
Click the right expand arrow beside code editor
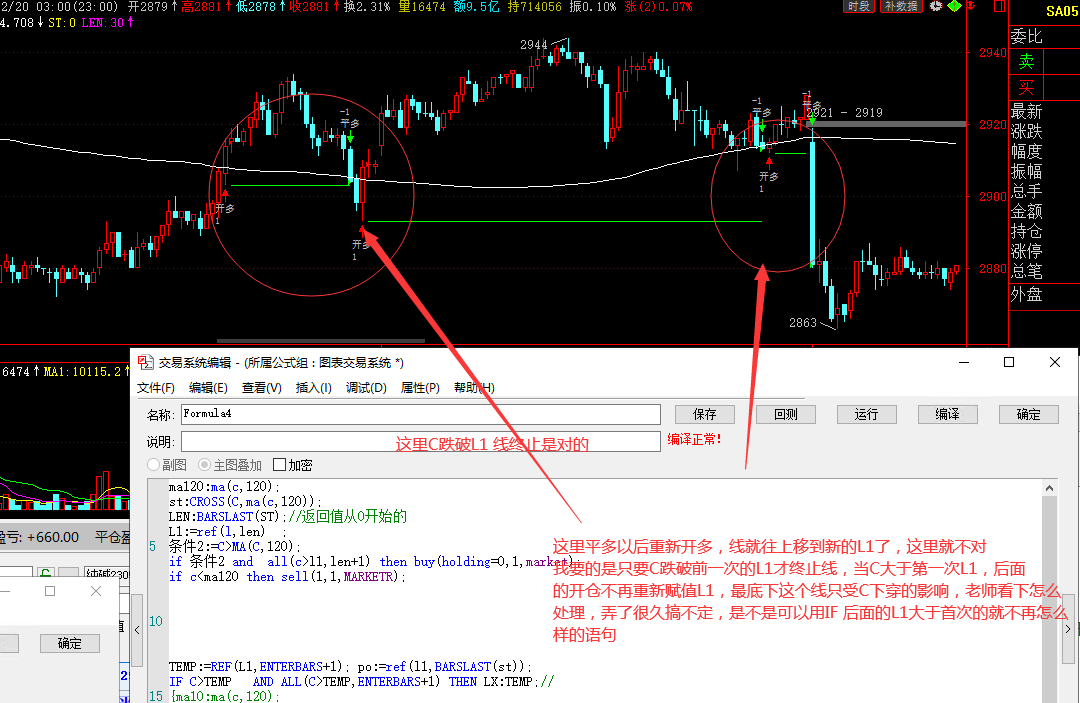point(1068,629)
